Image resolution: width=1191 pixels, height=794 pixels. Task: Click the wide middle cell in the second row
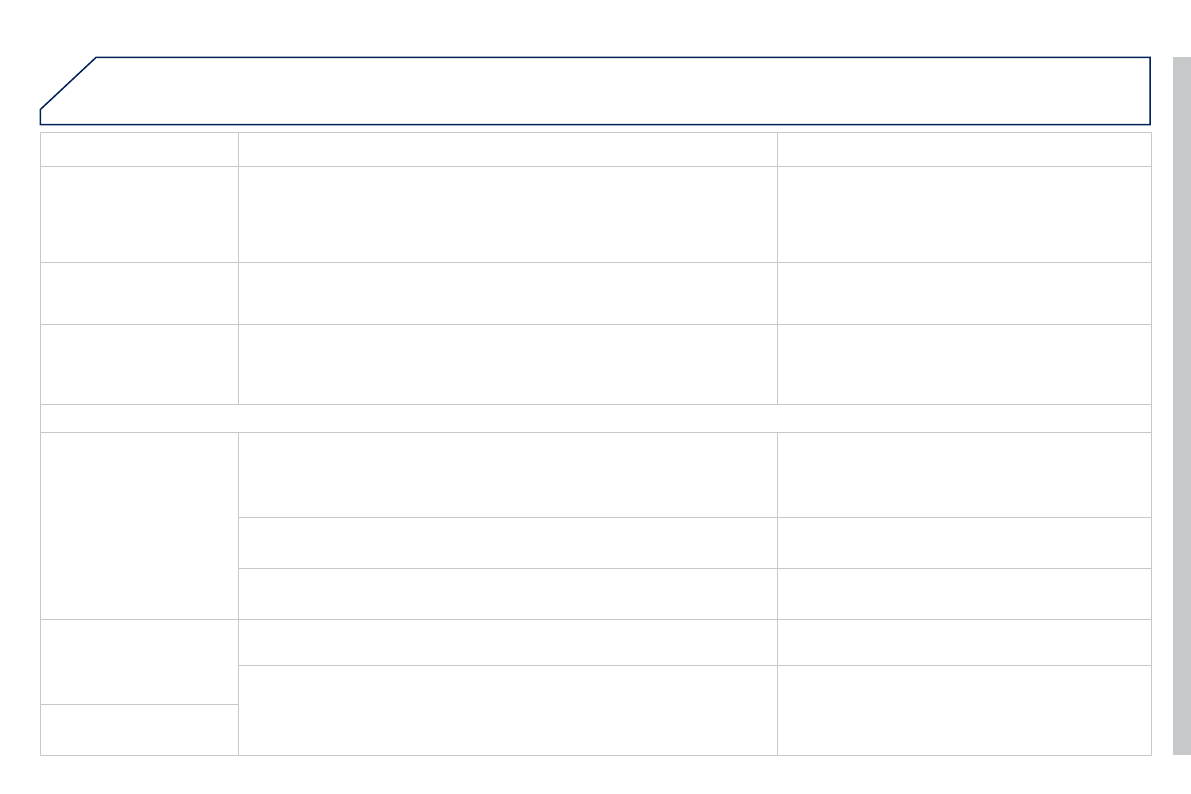[x=507, y=214]
